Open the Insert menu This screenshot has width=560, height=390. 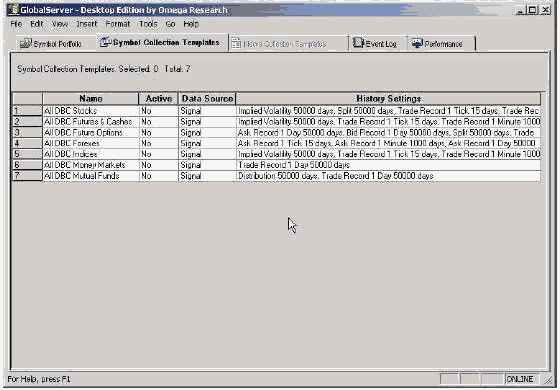click(86, 24)
